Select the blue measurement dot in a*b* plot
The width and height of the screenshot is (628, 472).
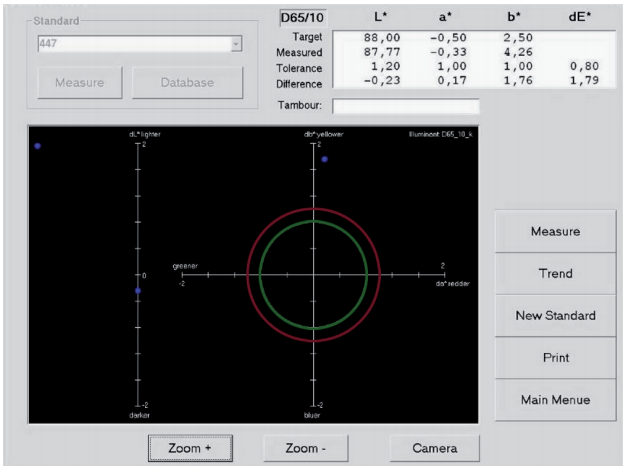click(324, 159)
